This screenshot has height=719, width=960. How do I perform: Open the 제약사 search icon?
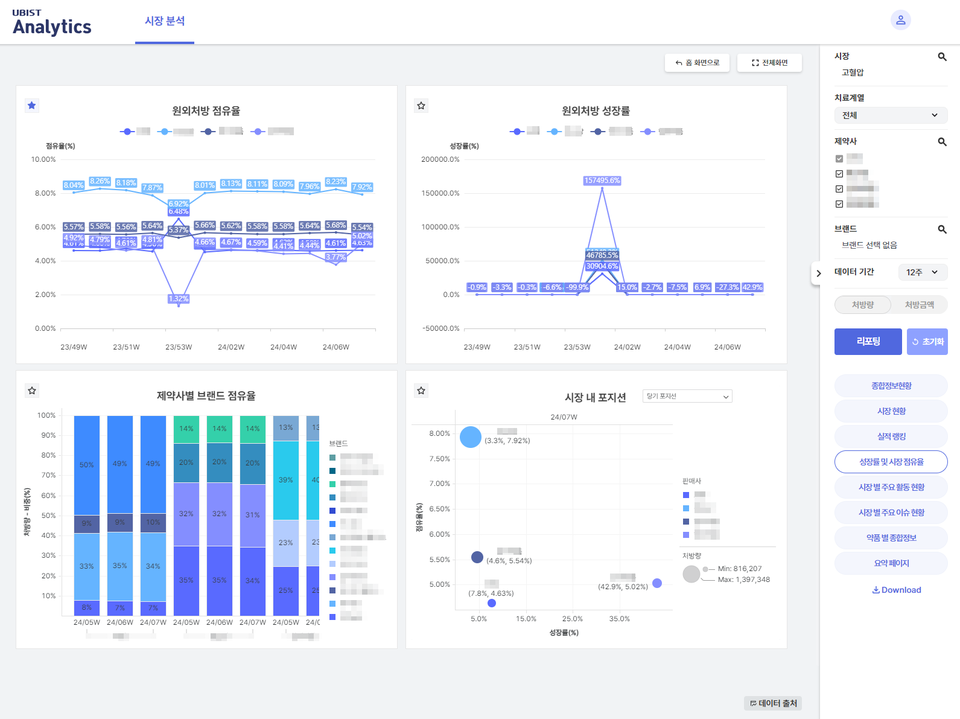pyautogui.click(x=941, y=142)
